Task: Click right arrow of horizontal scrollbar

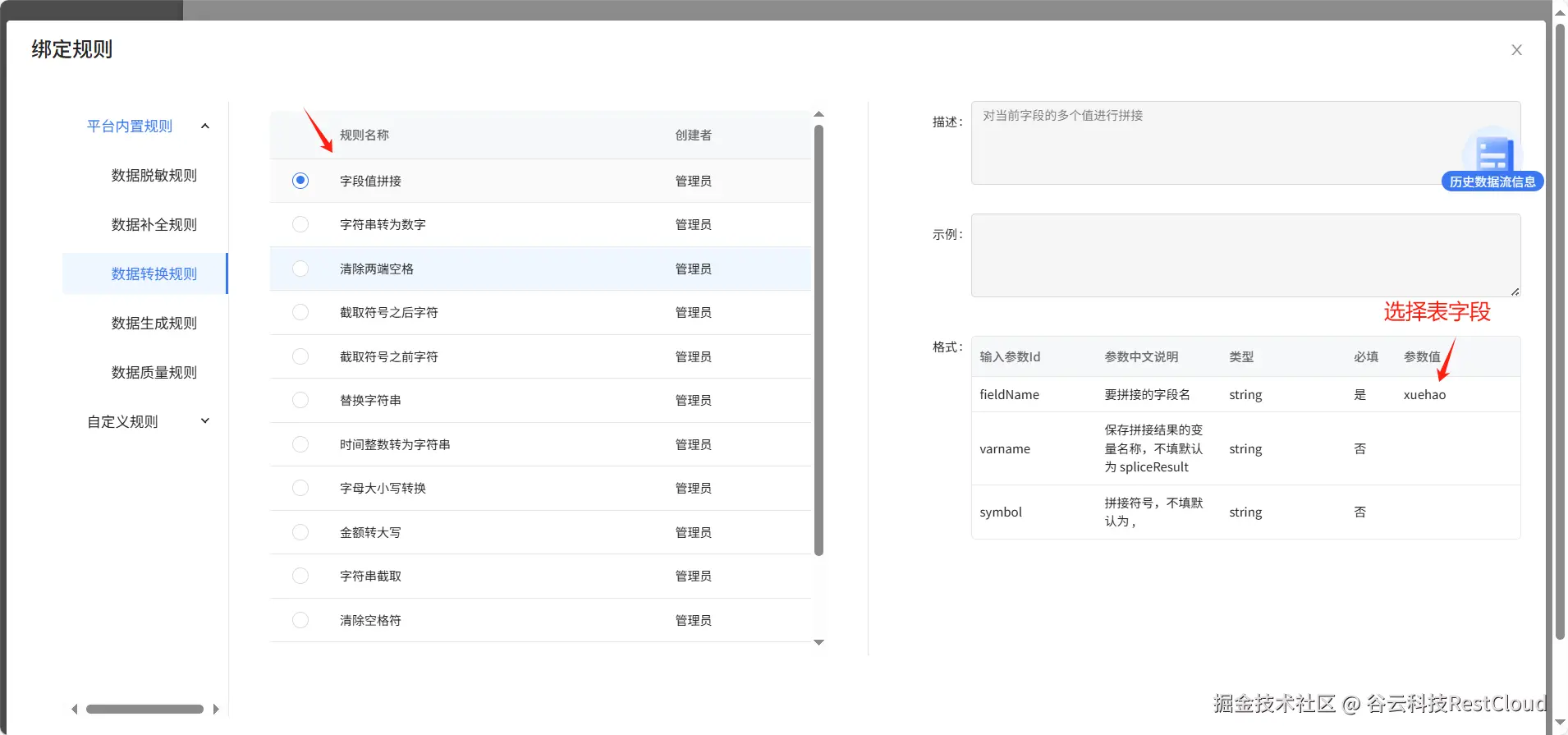Action: (x=216, y=709)
